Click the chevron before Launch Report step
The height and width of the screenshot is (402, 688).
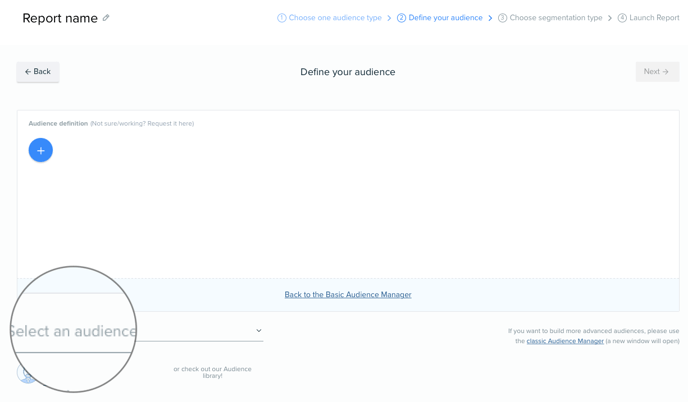tap(609, 18)
